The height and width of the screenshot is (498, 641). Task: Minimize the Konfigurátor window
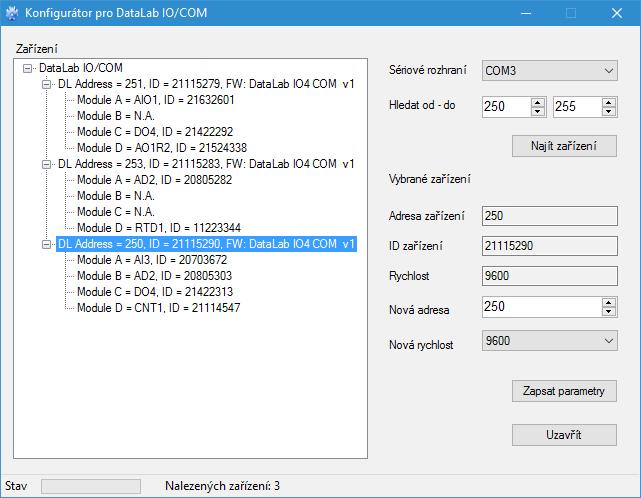[526, 13]
